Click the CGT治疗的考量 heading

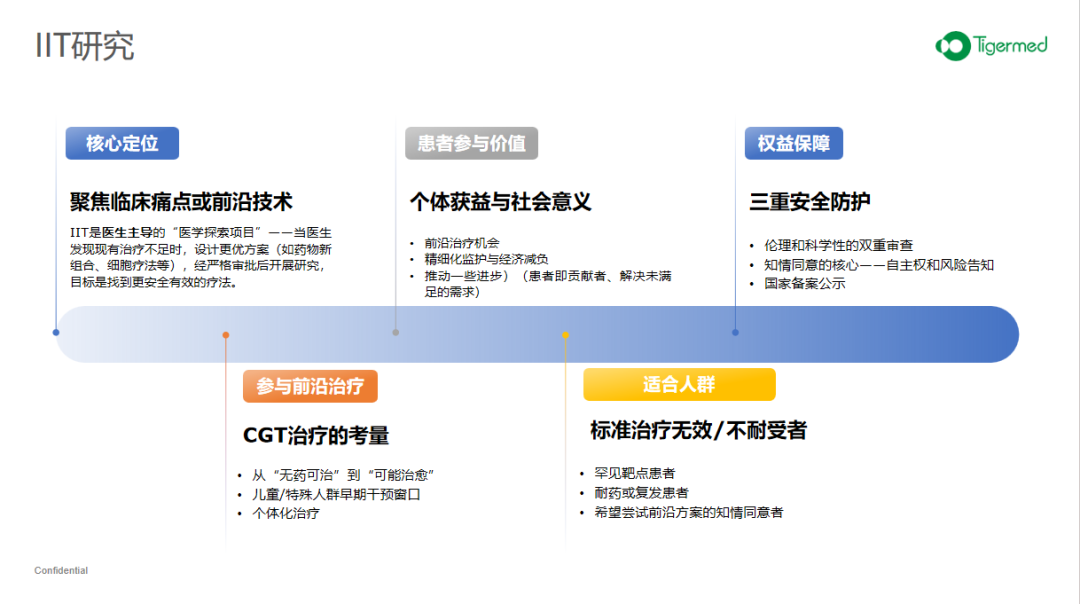tap(316, 435)
